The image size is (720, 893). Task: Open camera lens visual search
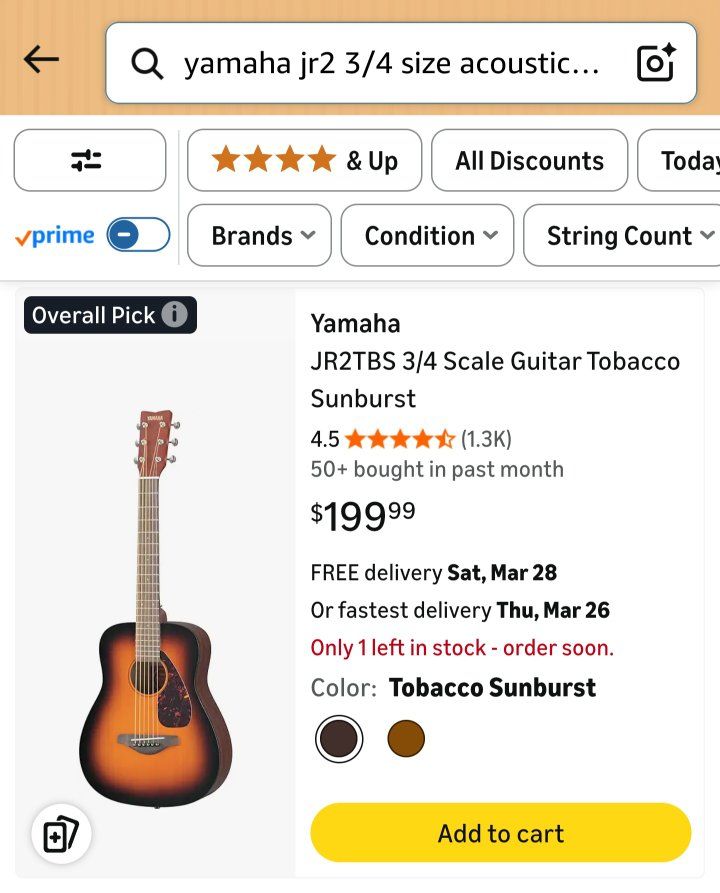(656, 63)
